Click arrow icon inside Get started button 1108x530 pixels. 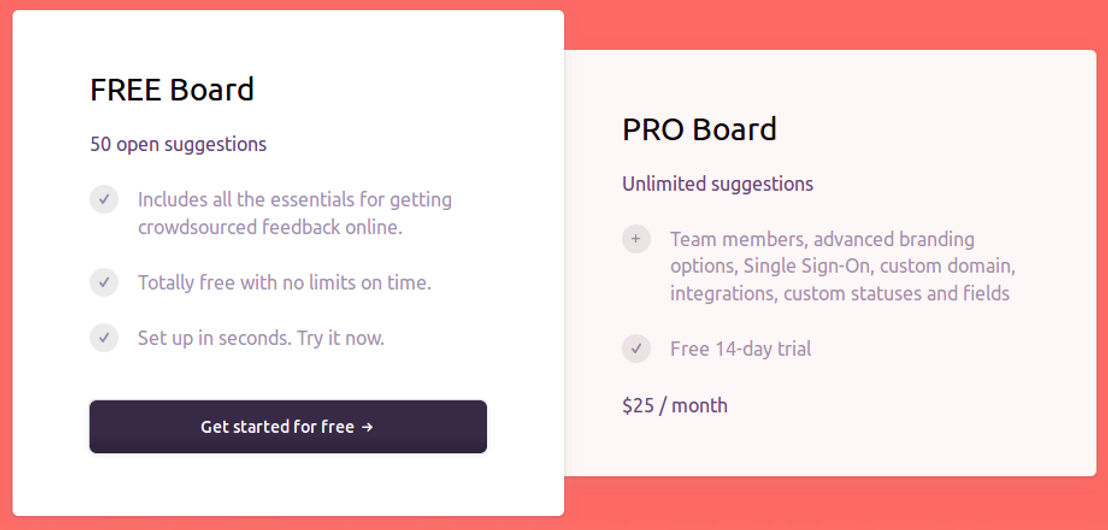click(x=367, y=427)
